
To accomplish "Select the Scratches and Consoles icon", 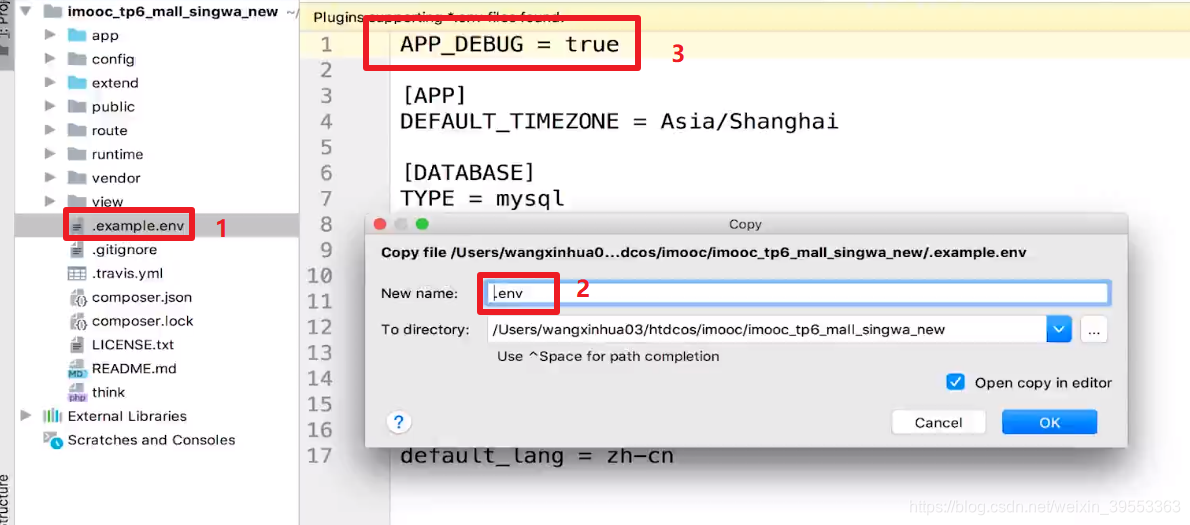I will pyautogui.click(x=52, y=440).
